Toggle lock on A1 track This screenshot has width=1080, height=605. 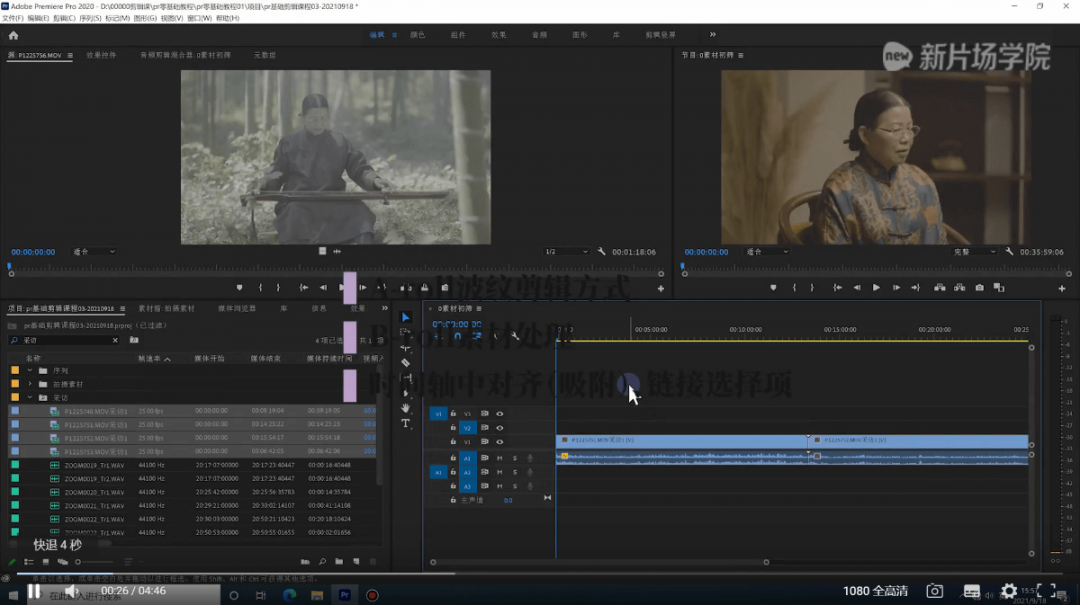pyautogui.click(x=453, y=458)
